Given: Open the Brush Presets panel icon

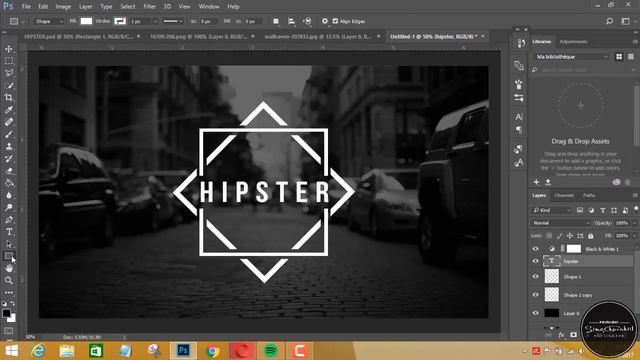Looking at the screenshot, I should pyautogui.click(x=519, y=98).
